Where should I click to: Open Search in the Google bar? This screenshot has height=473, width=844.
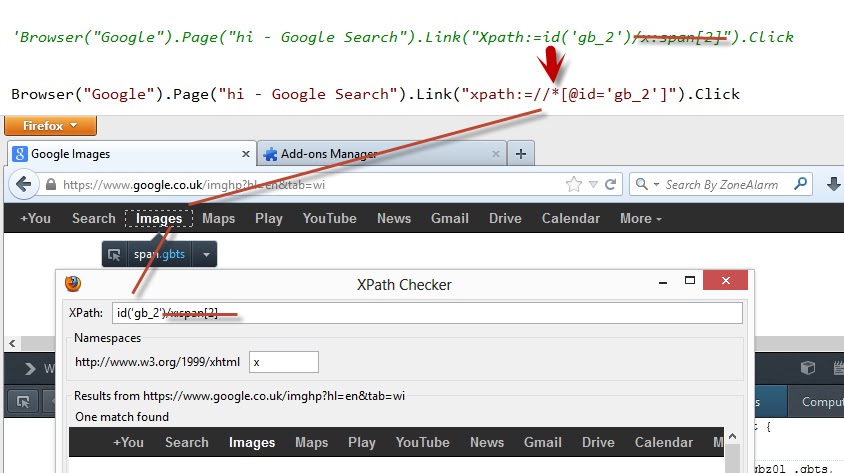click(x=94, y=218)
